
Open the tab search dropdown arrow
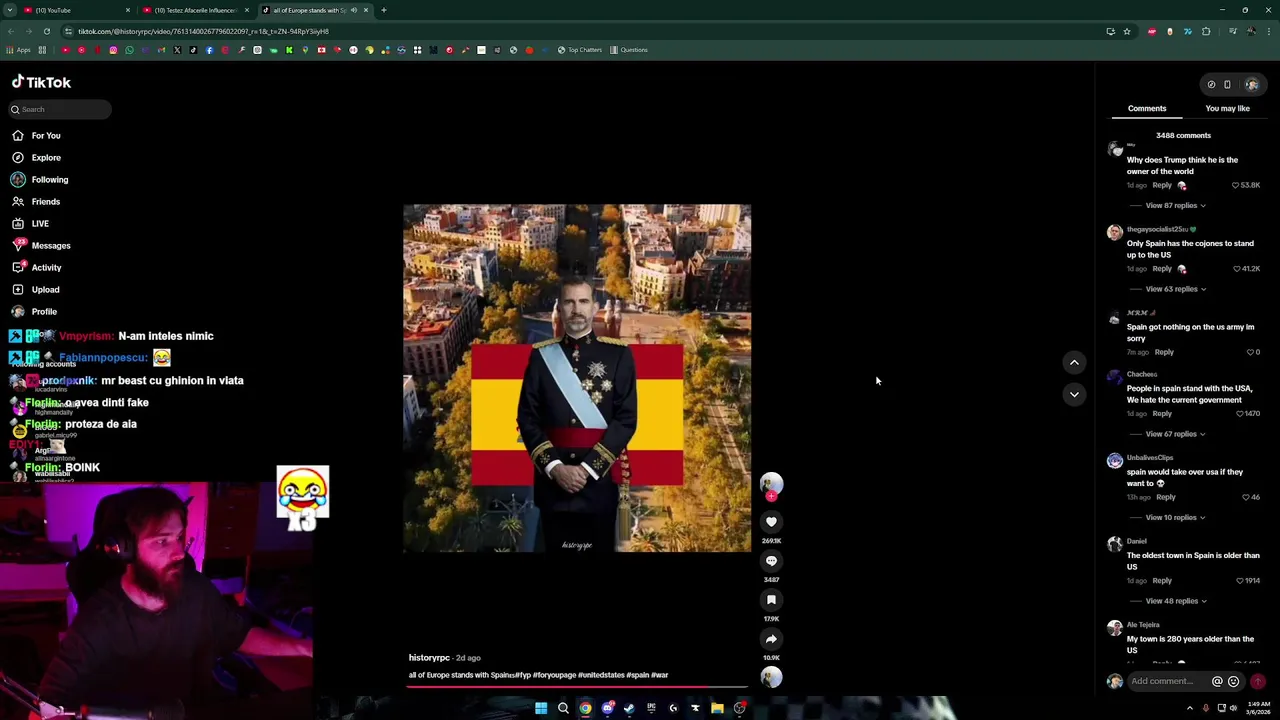point(9,10)
